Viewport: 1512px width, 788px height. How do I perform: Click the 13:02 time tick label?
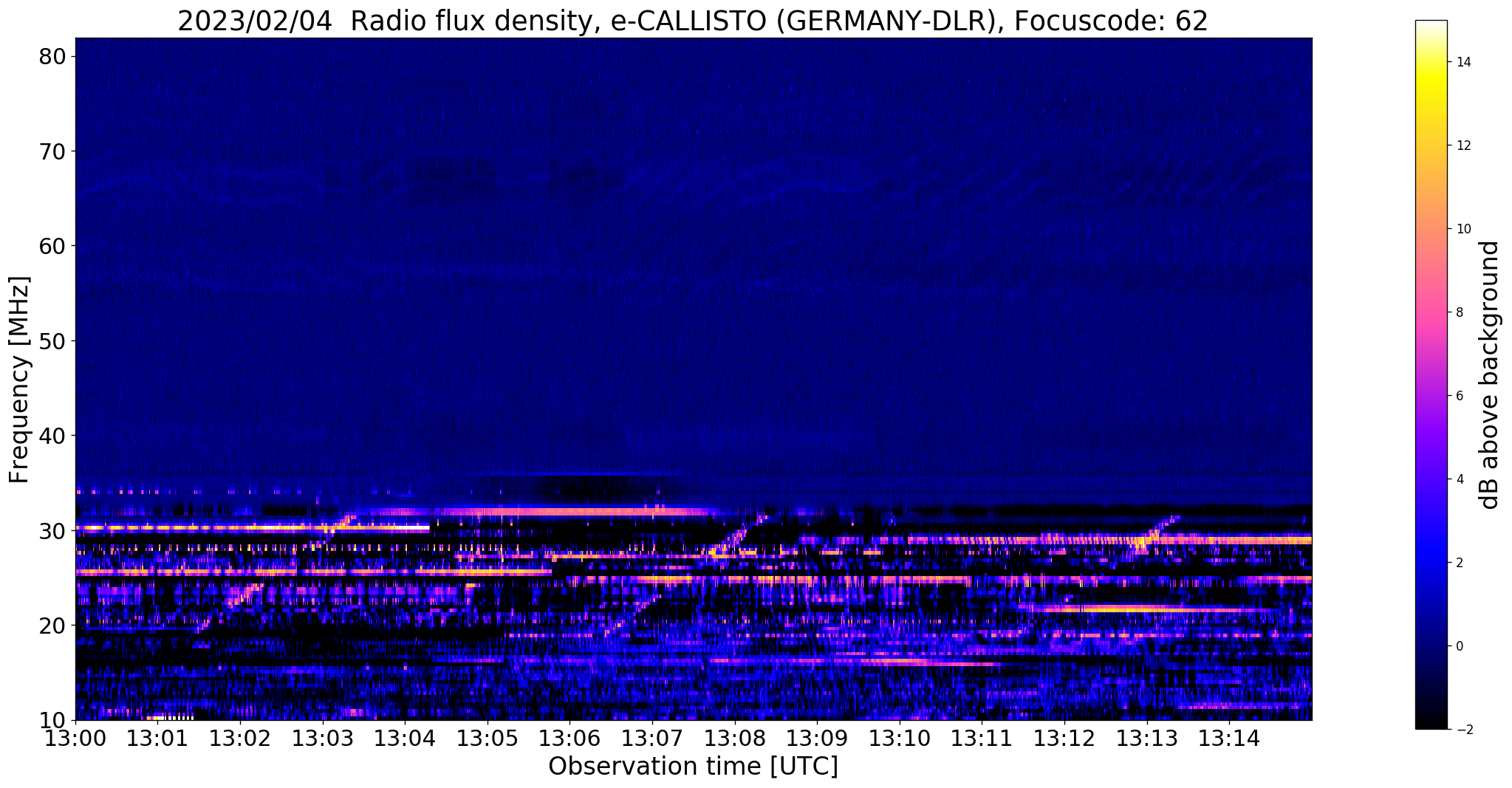[240, 739]
